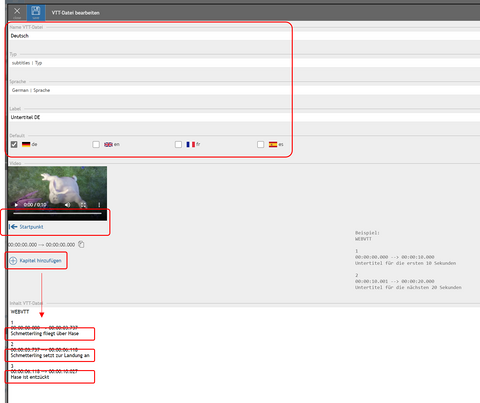This screenshot has height=403, width=480.
Task: Click example text 'Untertitel für die ersten 10 Sekunden'
Action: click(405, 263)
